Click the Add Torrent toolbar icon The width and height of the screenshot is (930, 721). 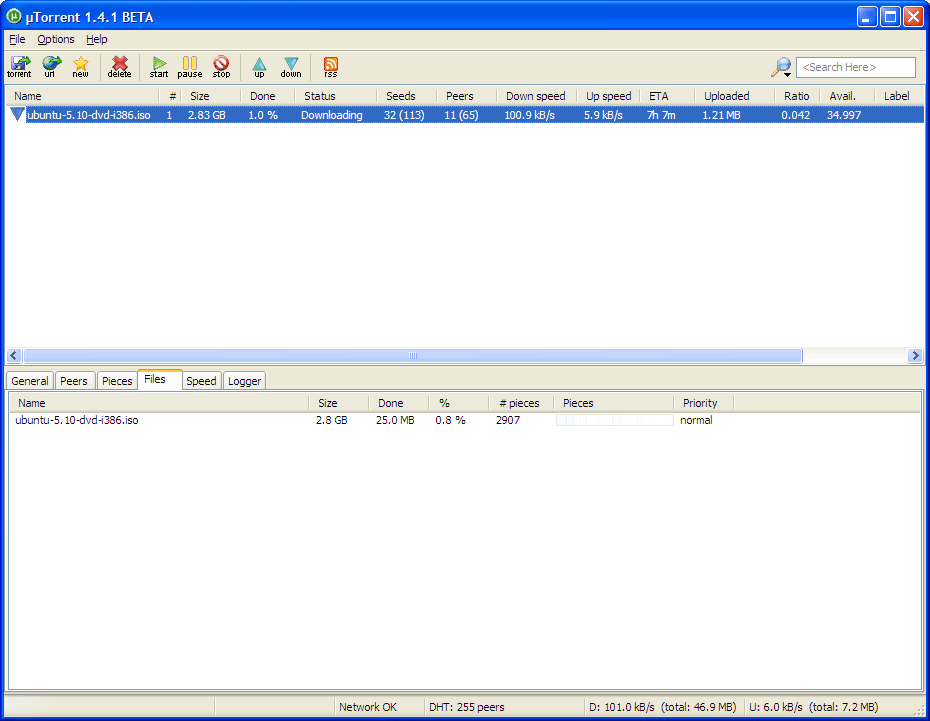click(20, 66)
